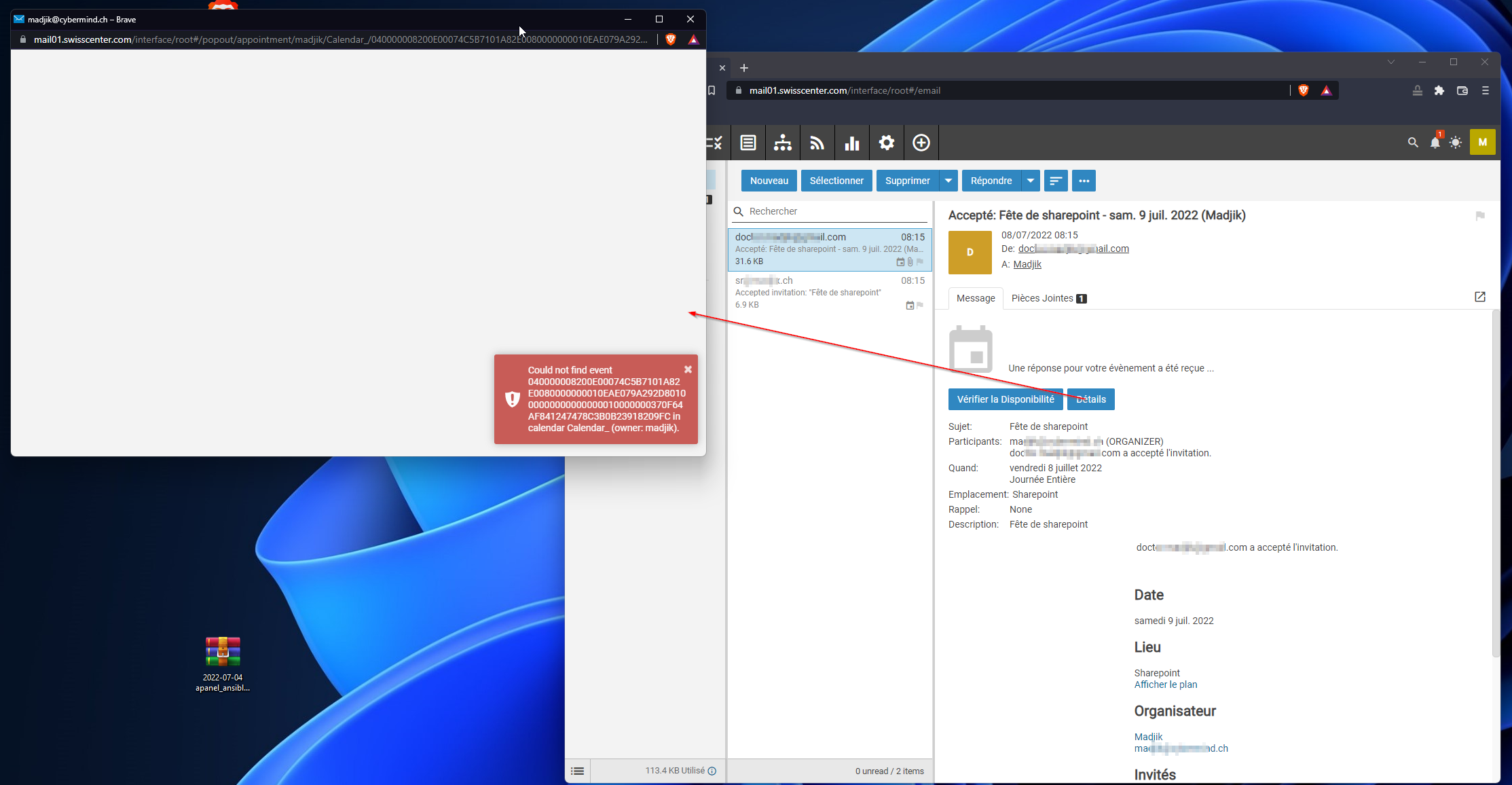This screenshot has height=785, width=1512.
Task: Open the Notes icon in top toolbar
Action: point(748,143)
